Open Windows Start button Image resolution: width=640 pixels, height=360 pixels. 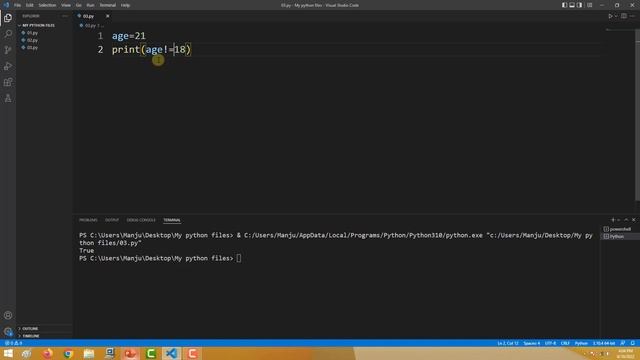[x=8, y=353]
